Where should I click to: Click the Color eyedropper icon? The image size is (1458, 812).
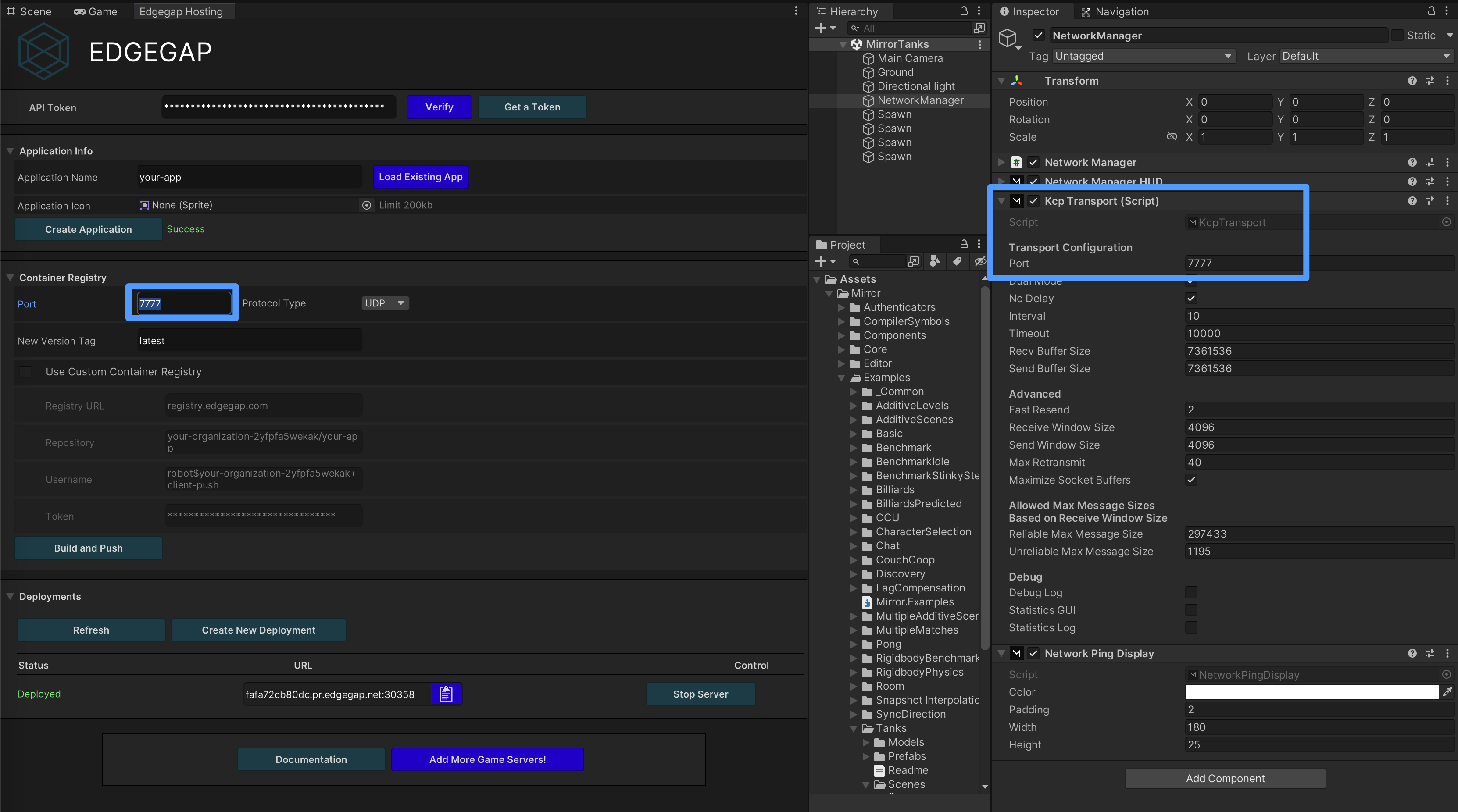(x=1447, y=691)
